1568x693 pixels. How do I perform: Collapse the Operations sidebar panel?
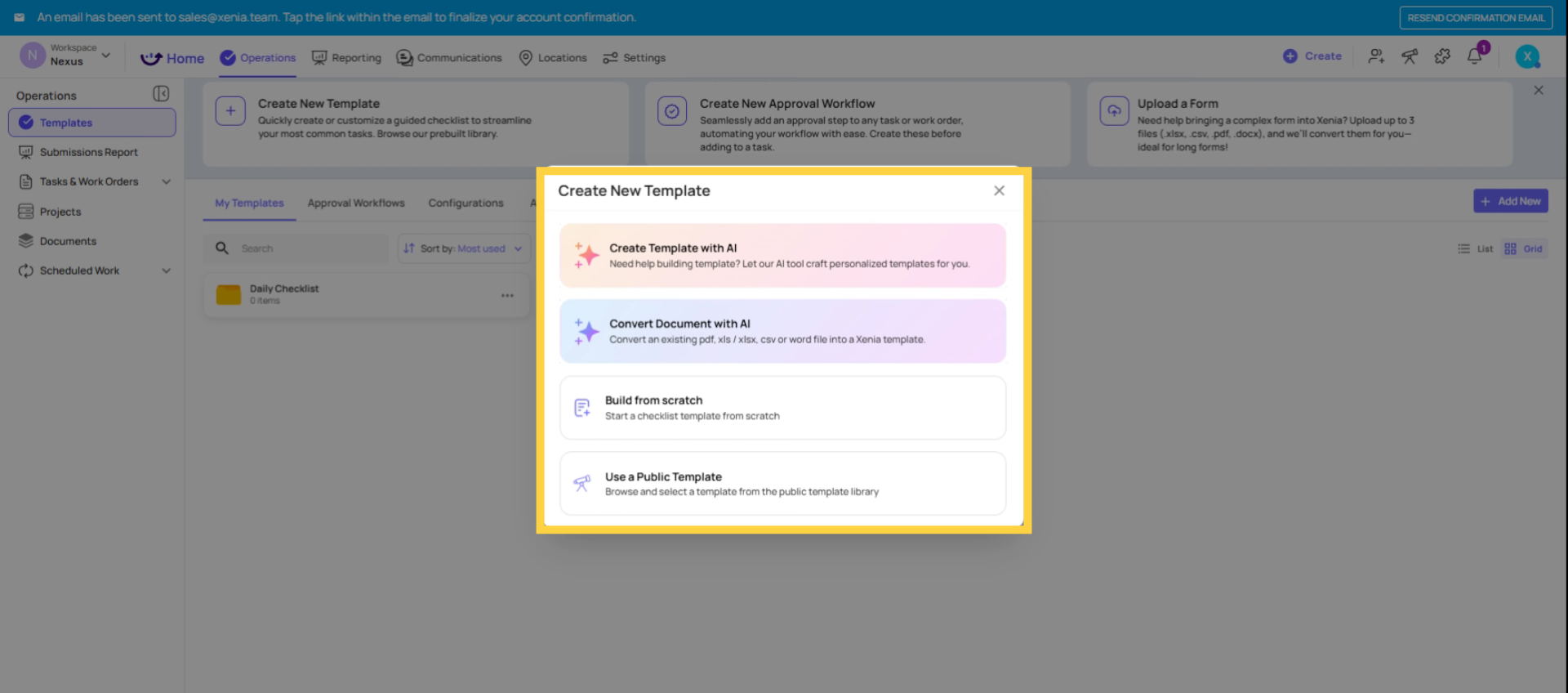point(161,94)
